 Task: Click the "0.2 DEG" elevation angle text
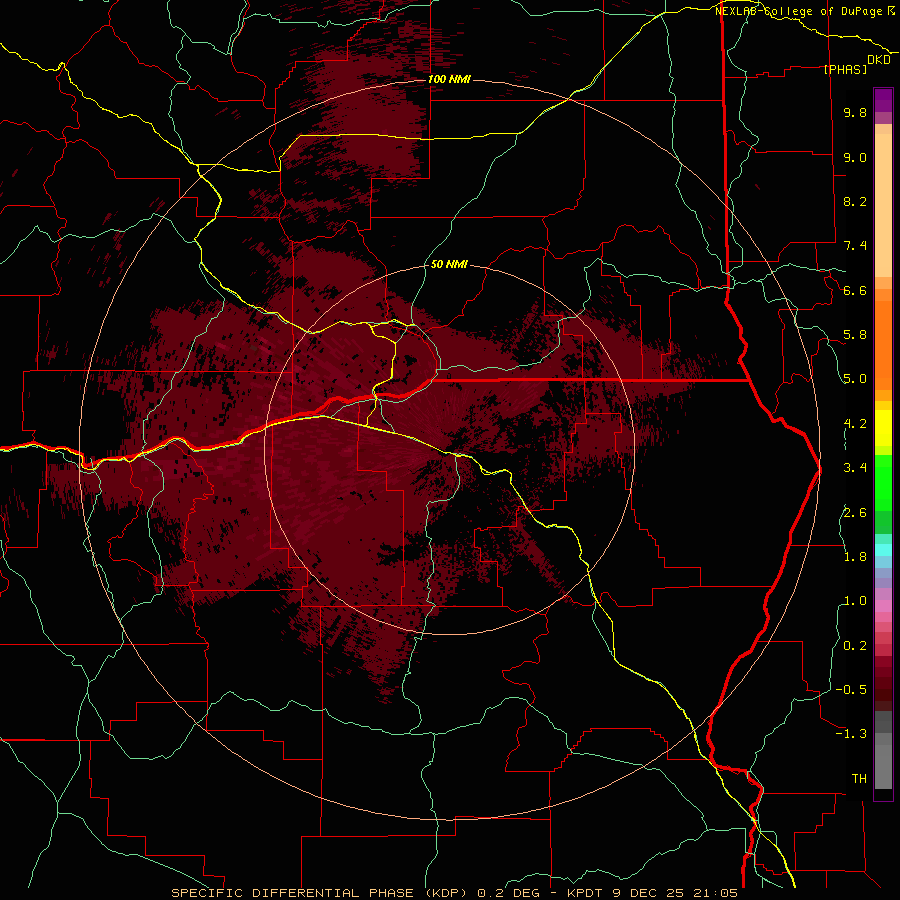coord(509,893)
